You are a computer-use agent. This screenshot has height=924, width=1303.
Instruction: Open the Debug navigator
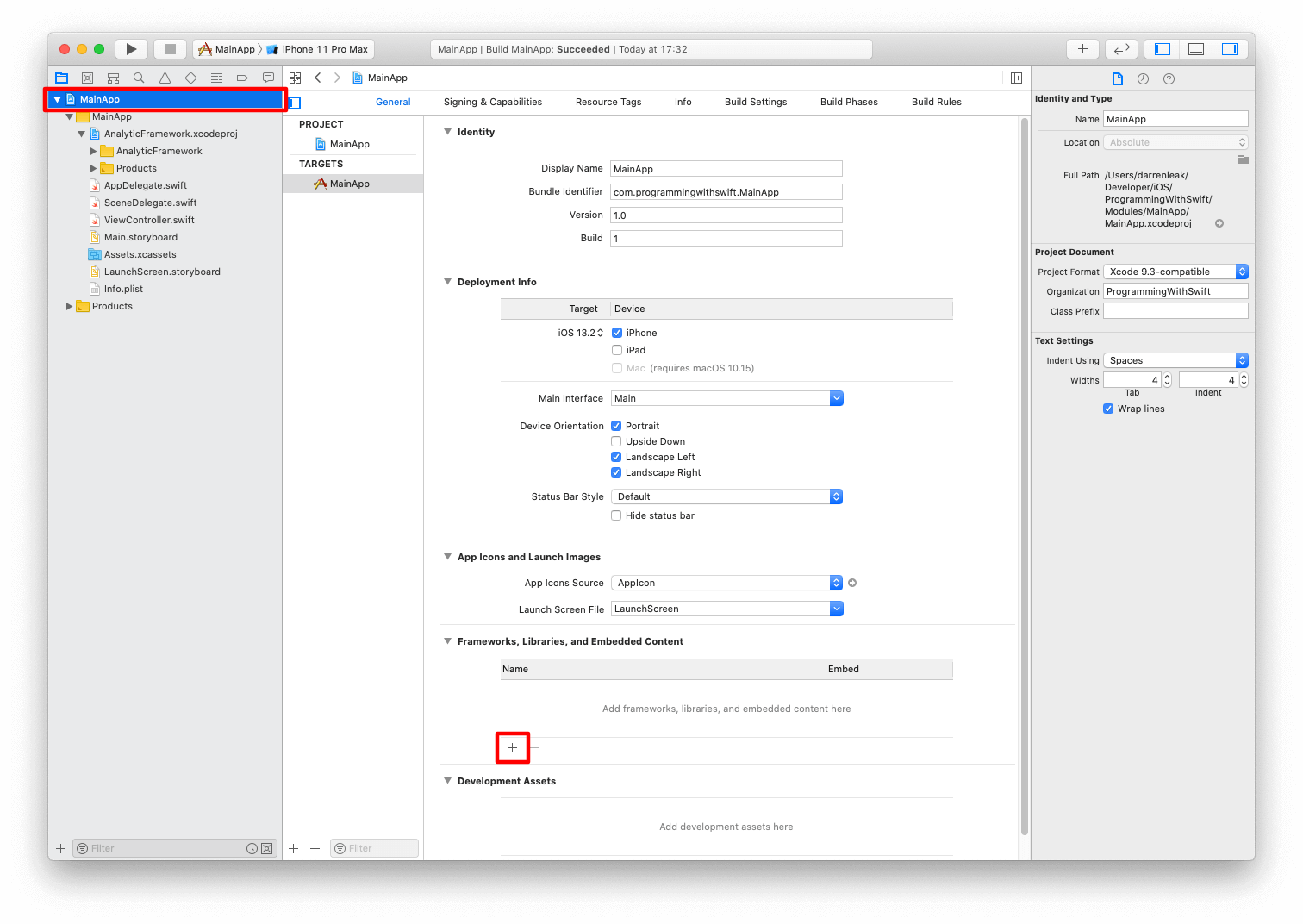point(216,78)
